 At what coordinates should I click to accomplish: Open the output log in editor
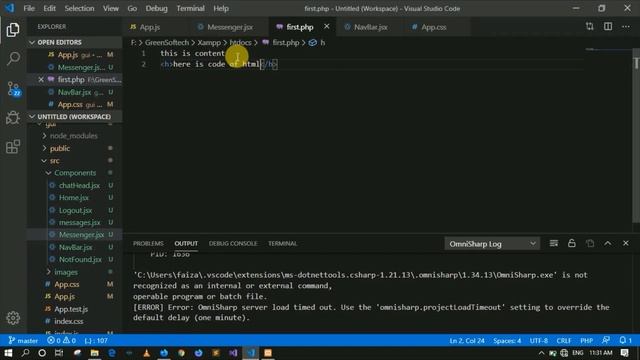pos(590,243)
